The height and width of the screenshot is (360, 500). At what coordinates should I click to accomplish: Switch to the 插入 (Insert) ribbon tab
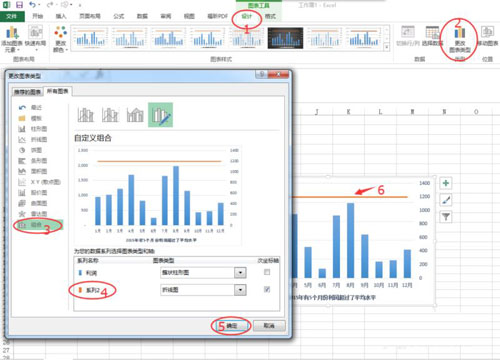tap(61, 16)
